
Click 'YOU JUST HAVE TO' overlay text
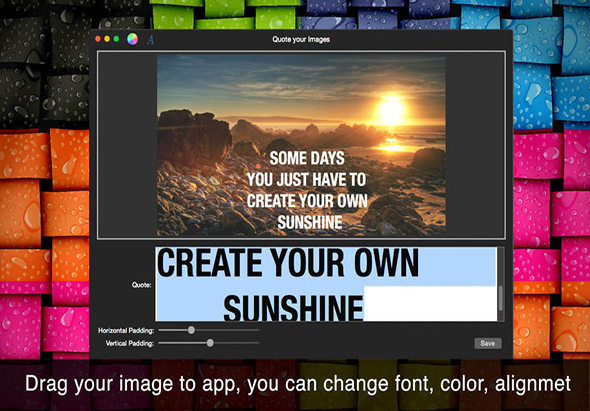(x=306, y=180)
